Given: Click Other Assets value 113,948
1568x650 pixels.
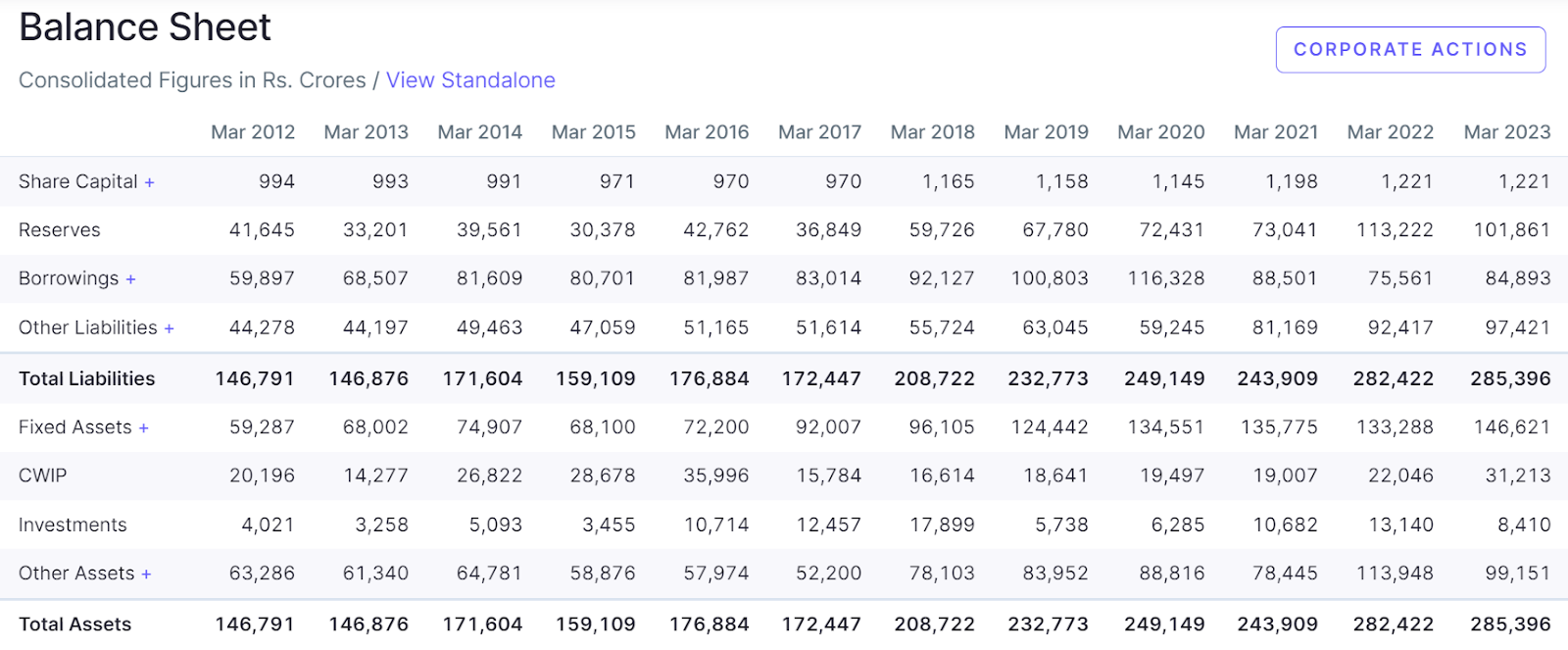Looking at the screenshot, I should (1395, 573).
